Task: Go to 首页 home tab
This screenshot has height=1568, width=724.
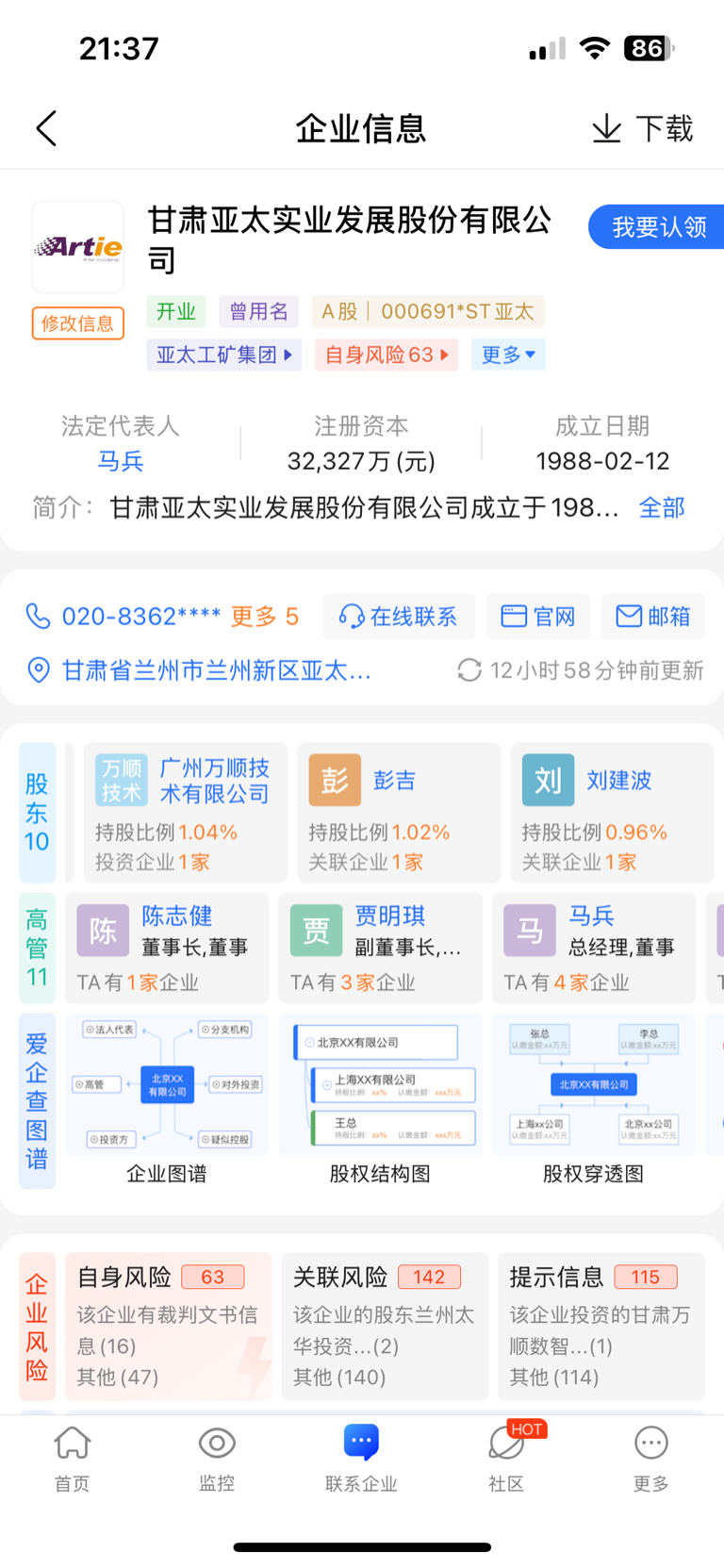Action: tap(73, 1459)
